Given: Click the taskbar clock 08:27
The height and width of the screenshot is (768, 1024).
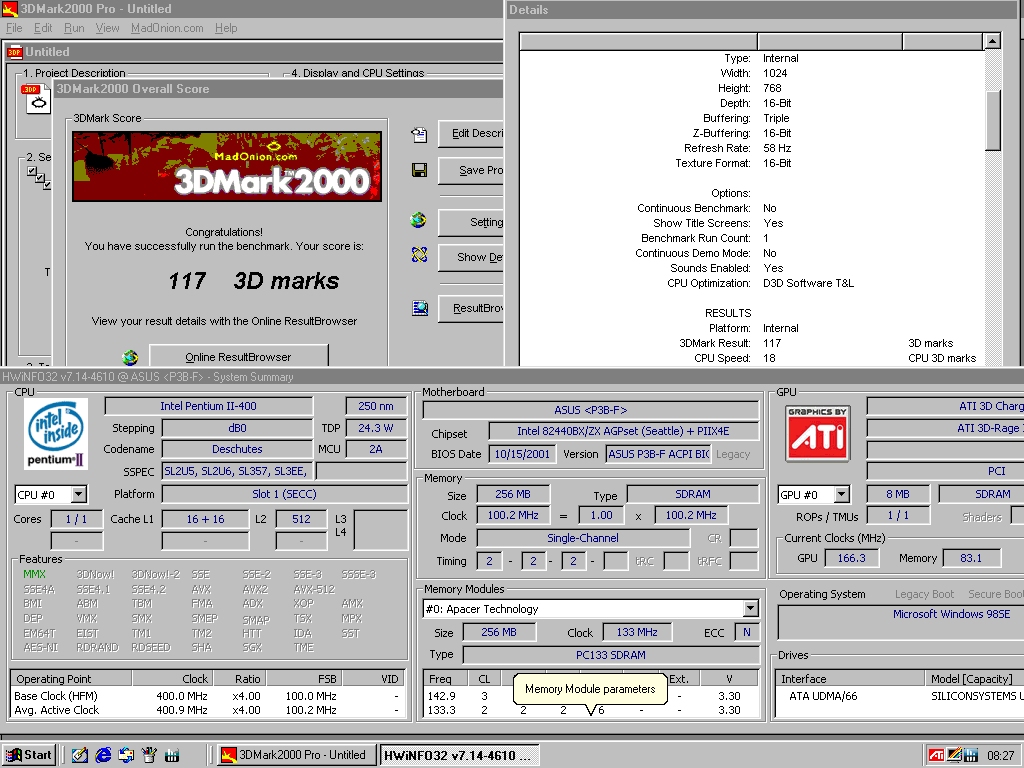Looking at the screenshot, I should tap(1000, 756).
